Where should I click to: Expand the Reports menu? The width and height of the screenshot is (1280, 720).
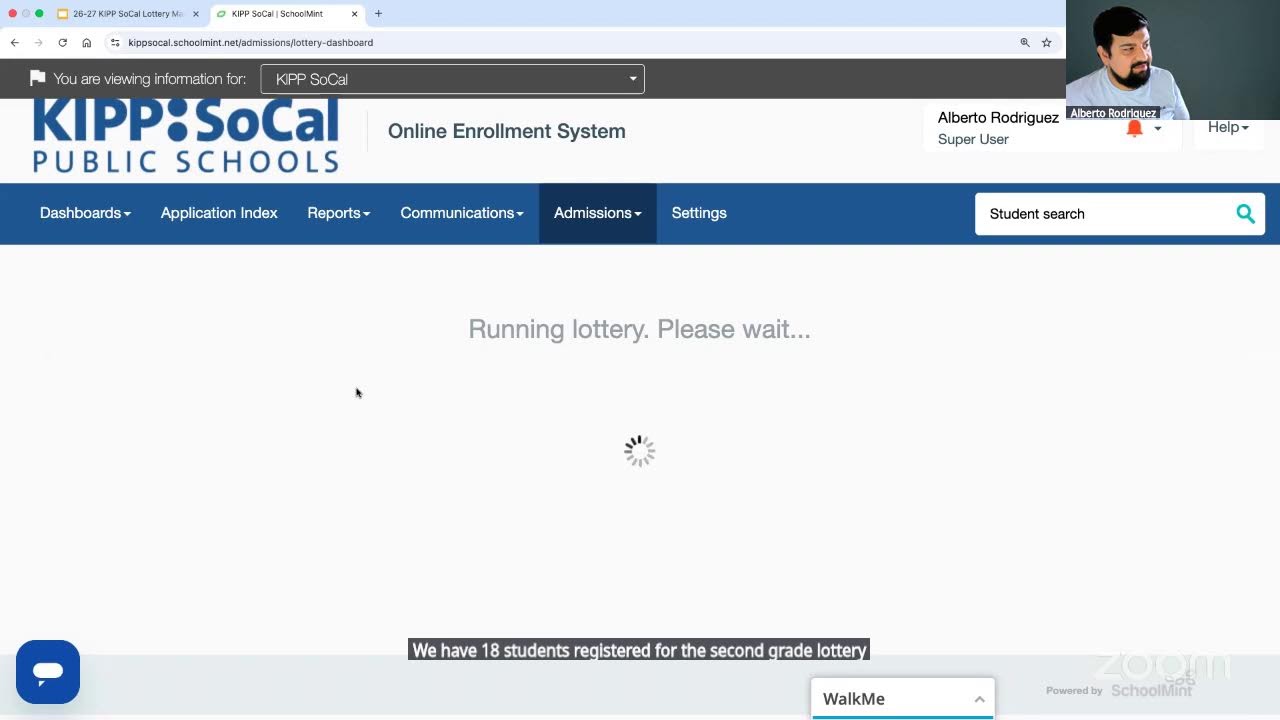pyautogui.click(x=338, y=213)
